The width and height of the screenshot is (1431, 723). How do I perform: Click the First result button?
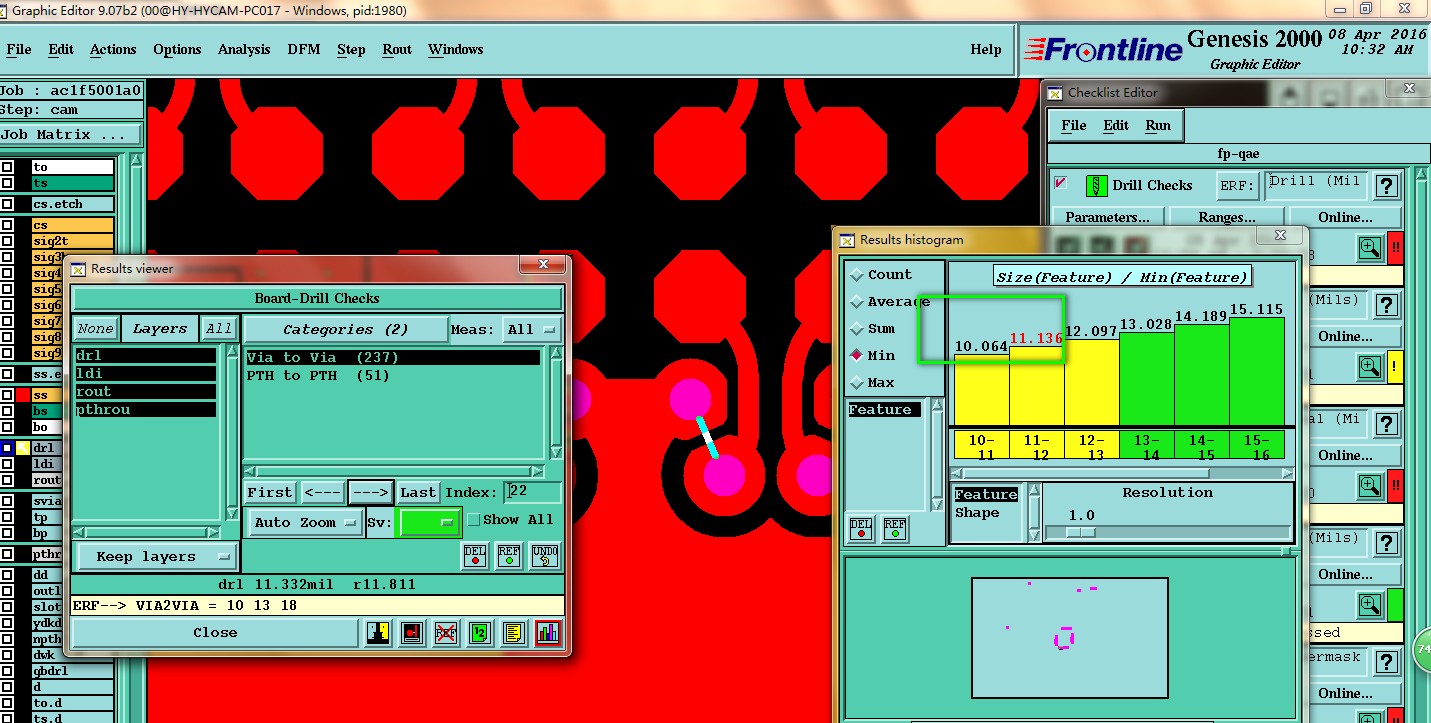[270, 492]
